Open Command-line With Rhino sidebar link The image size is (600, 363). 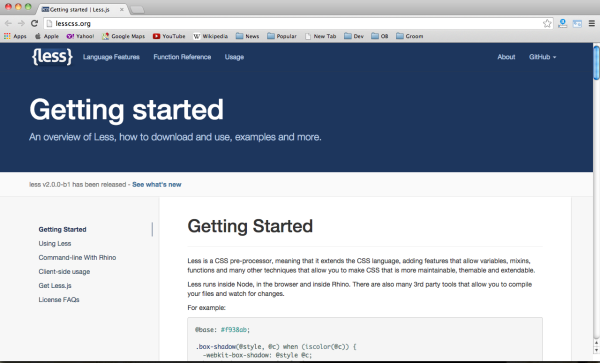(x=77, y=257)
